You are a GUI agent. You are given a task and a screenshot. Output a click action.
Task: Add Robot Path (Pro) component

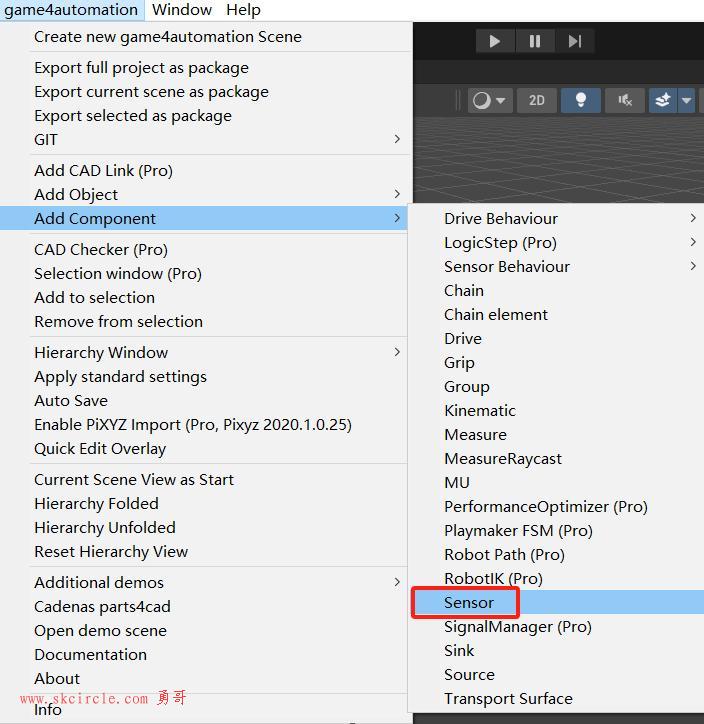[556, 555]
